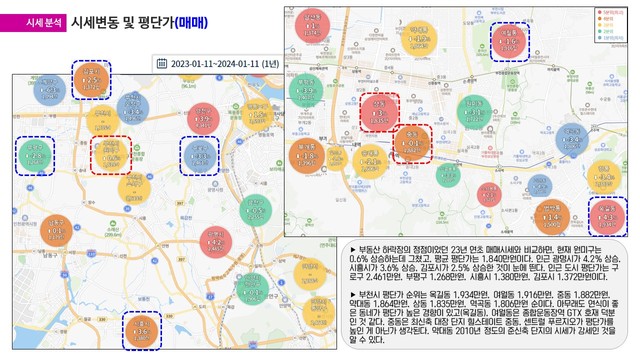This screenshot has height=360, width=640.
Task: Select the orange 시흥시 3.6% marker
Action: 142,331
